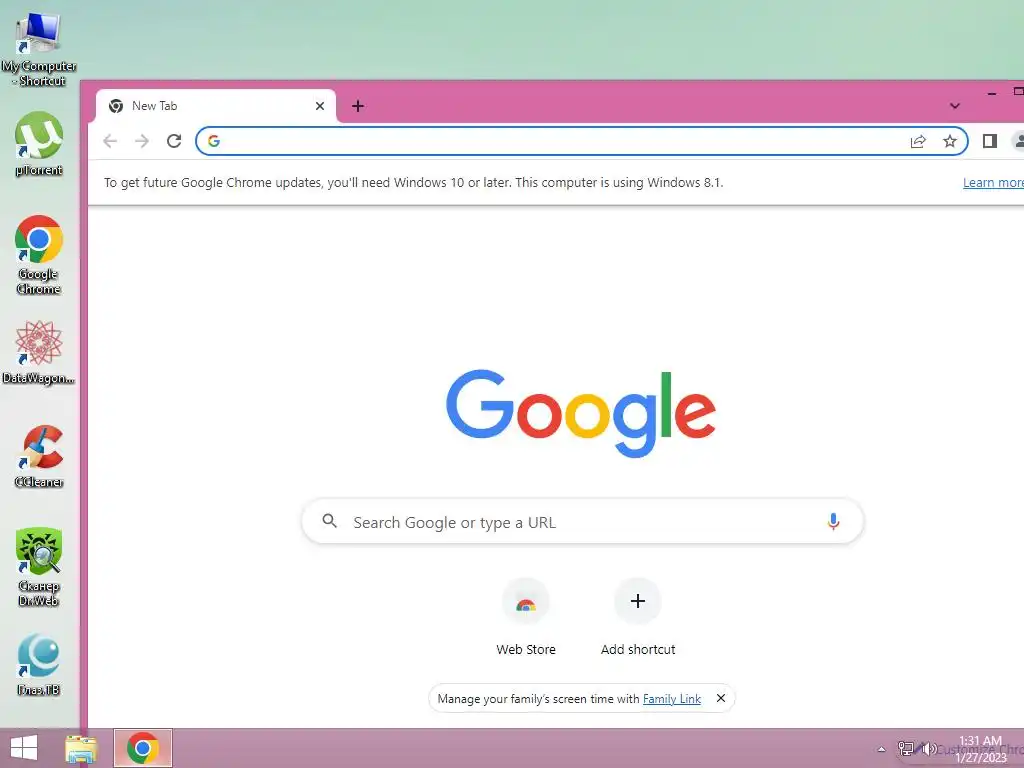Image resolution: width=1024 pixels, height=768 pixels.
Task: Launch the µTorrent desktop icon
Action: [x=39, y=144]
